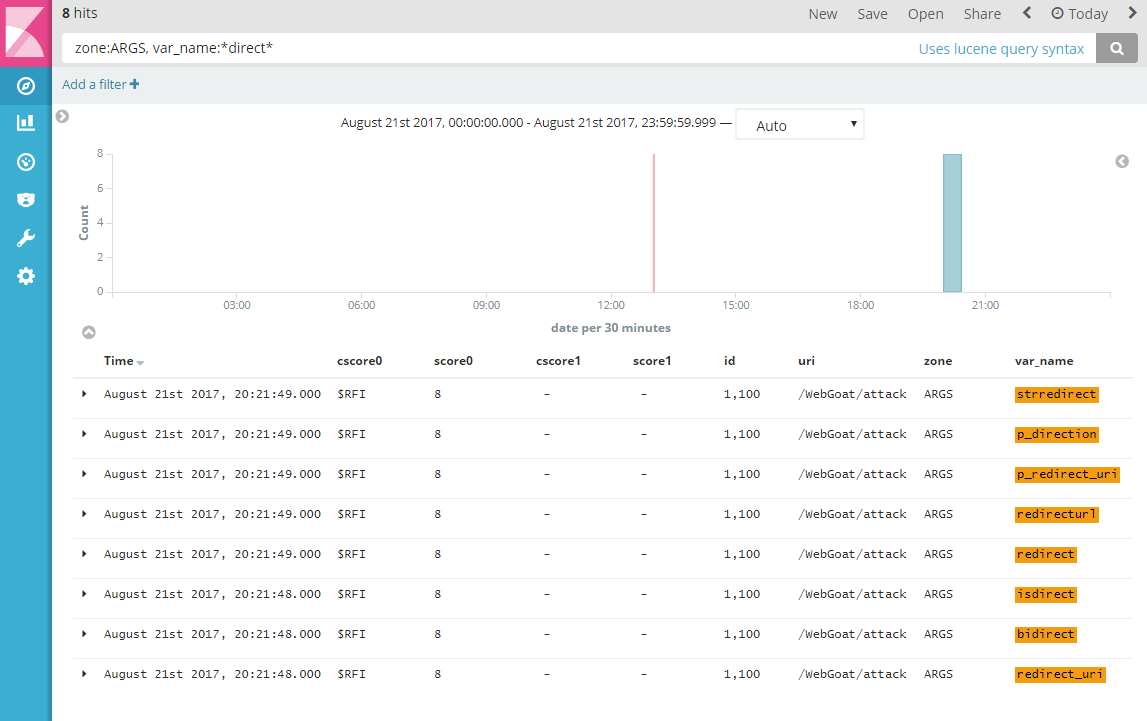This screenshot has height=721, width=1147.
Task: Click id 1,100 in the redirecturl row
Action: (x=742, y=514)
